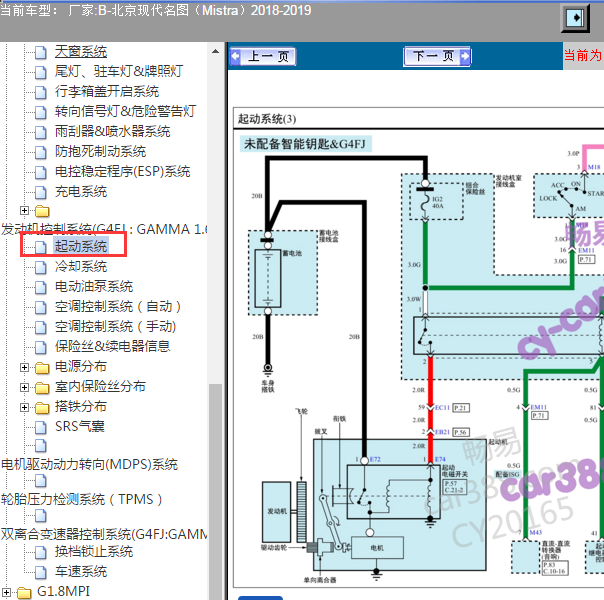Select 电控稳定程序(ESP)系统 item
Image resolution: width=604 pixels, height=600 pixels.
(122, 172)
